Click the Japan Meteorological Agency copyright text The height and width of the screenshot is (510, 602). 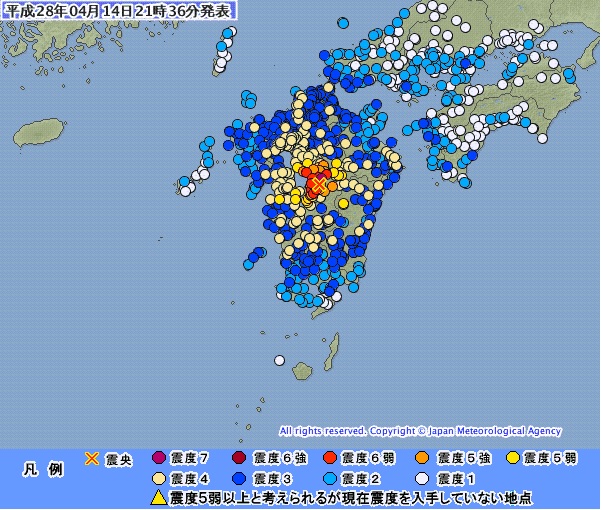(x=420, y=431)
